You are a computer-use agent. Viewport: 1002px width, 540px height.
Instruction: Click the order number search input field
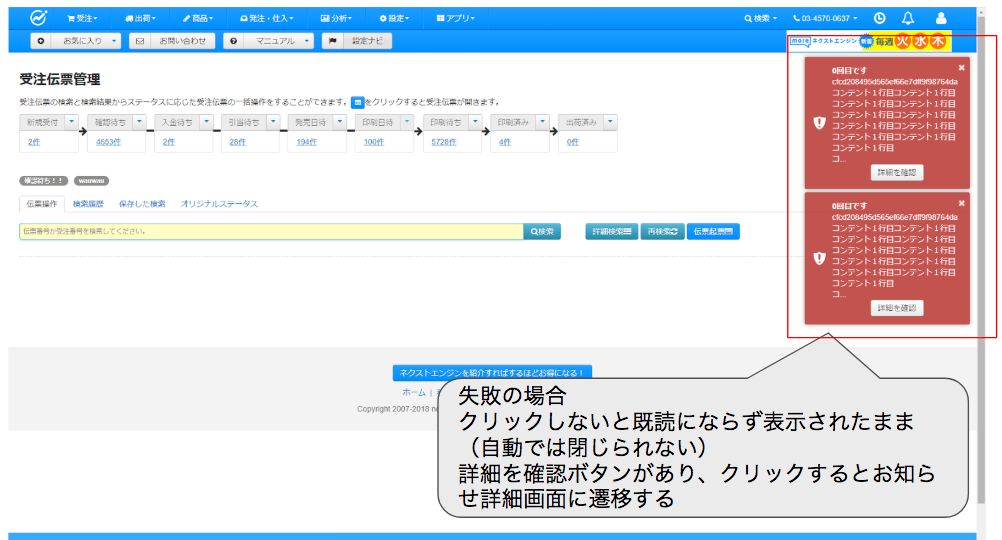click(x=270, y=231)
